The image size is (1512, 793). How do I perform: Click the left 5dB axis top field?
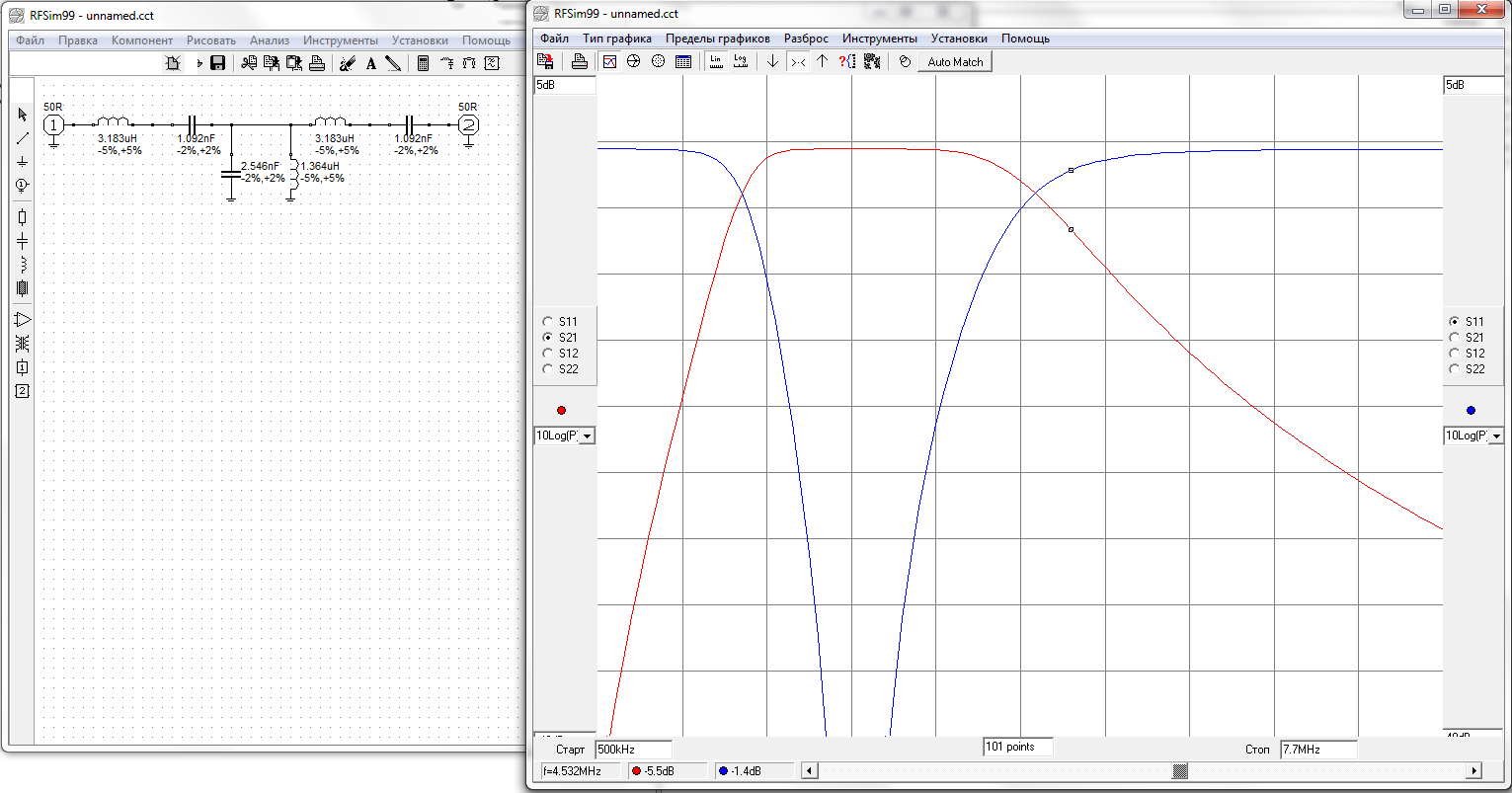tap(565, 85)
